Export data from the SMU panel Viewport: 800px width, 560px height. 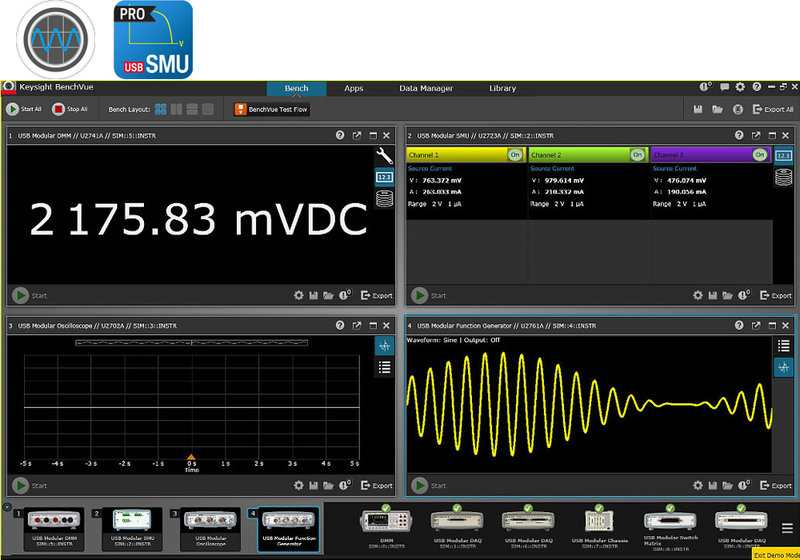point(776,295)
